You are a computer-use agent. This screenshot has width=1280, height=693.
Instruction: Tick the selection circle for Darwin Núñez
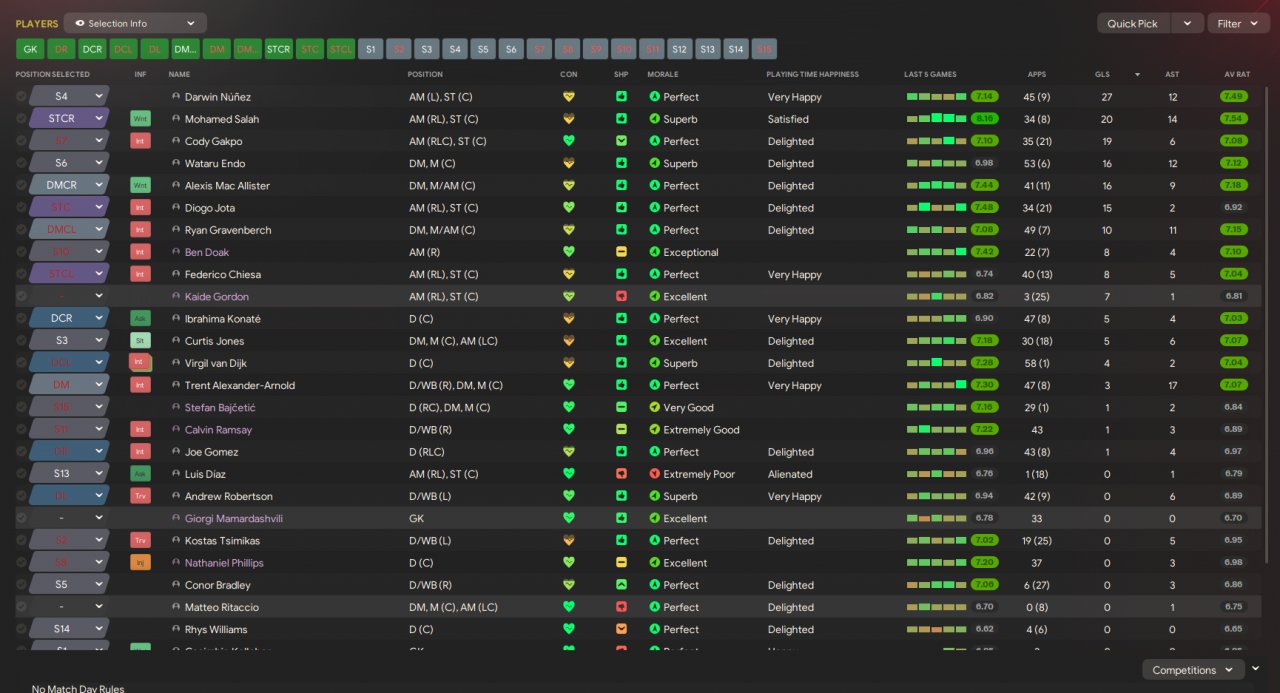pos(22,97)
